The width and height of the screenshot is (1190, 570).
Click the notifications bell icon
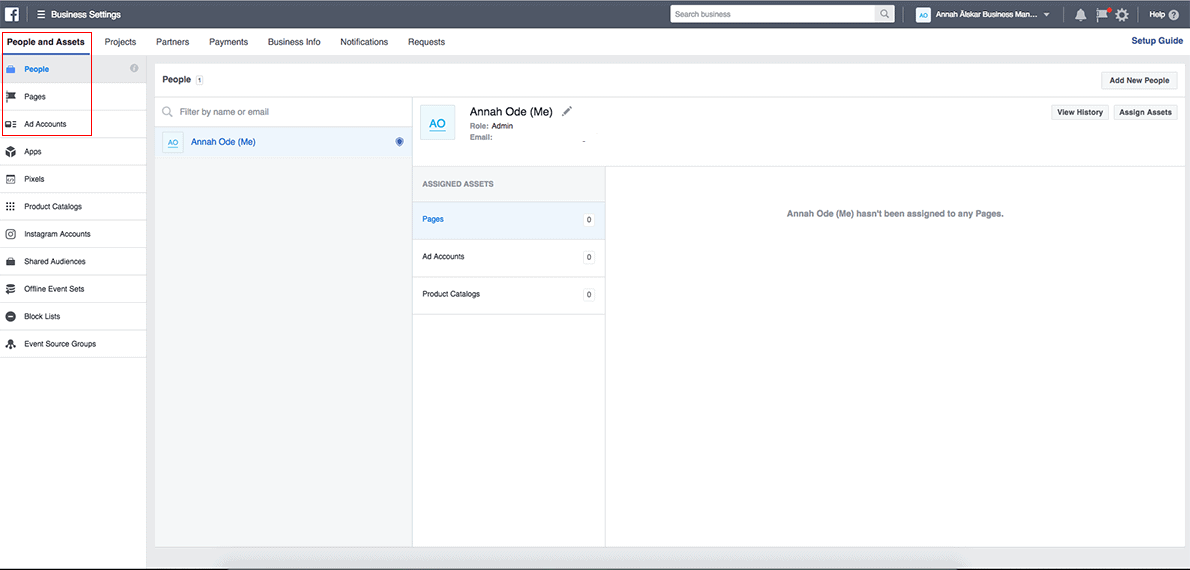[1080, 14]
